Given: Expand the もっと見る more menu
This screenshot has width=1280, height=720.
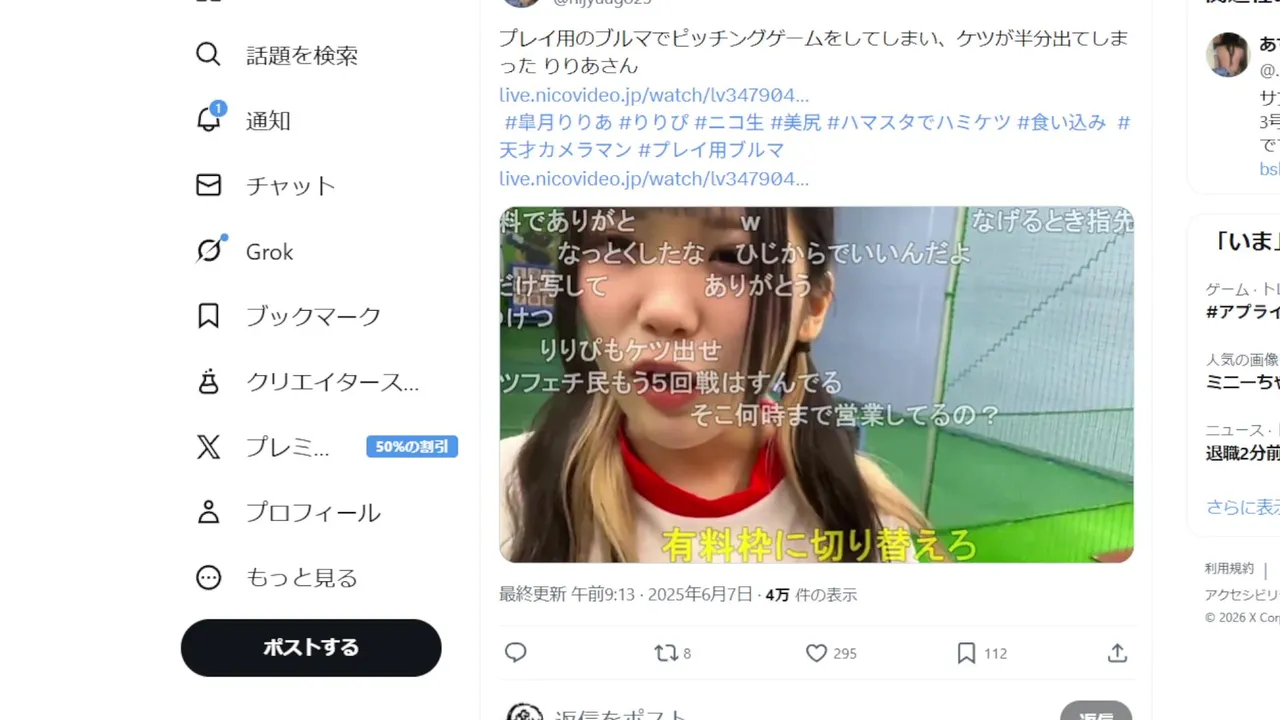Looking at the screenshot, I should click(208, 577).
